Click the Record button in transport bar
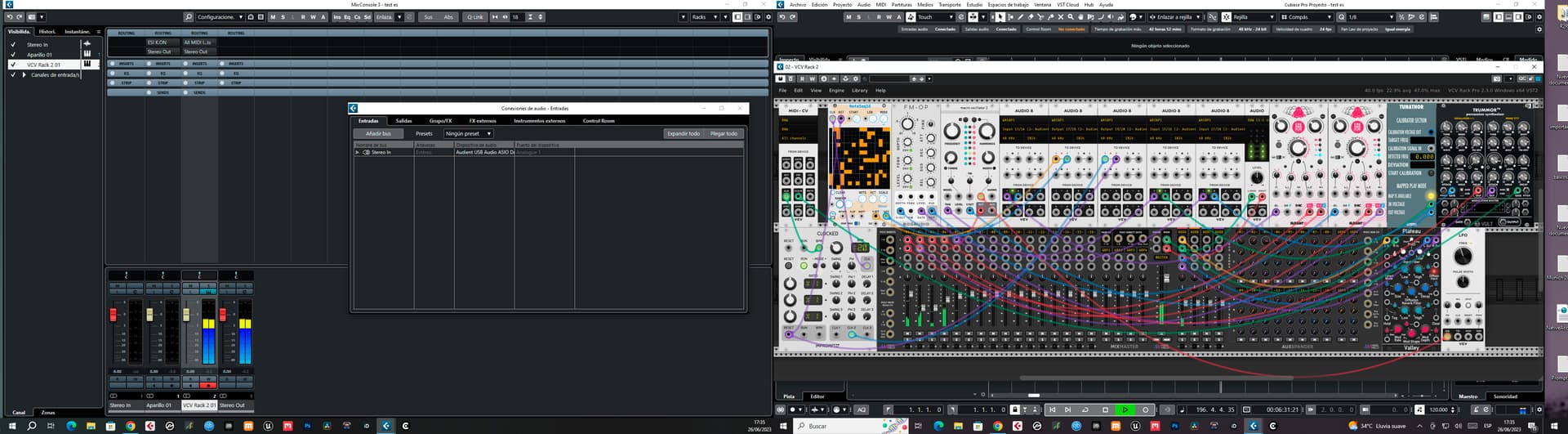 (x=1145, y=409)
